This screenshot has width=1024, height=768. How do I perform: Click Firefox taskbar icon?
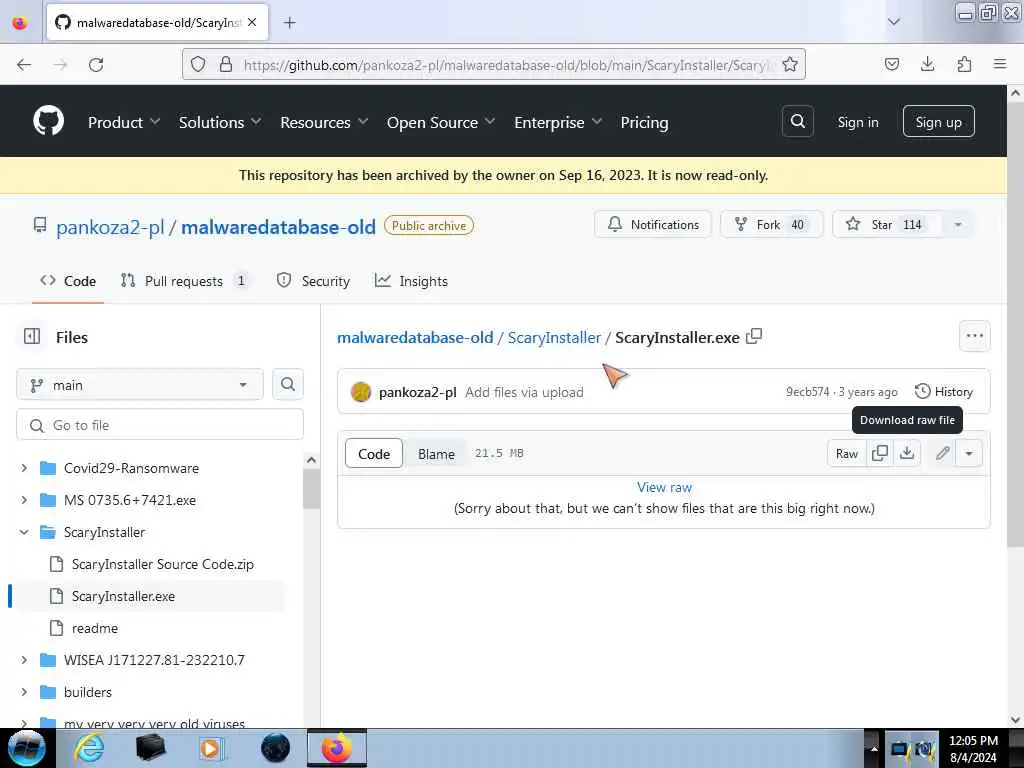(x=337, y=748)
